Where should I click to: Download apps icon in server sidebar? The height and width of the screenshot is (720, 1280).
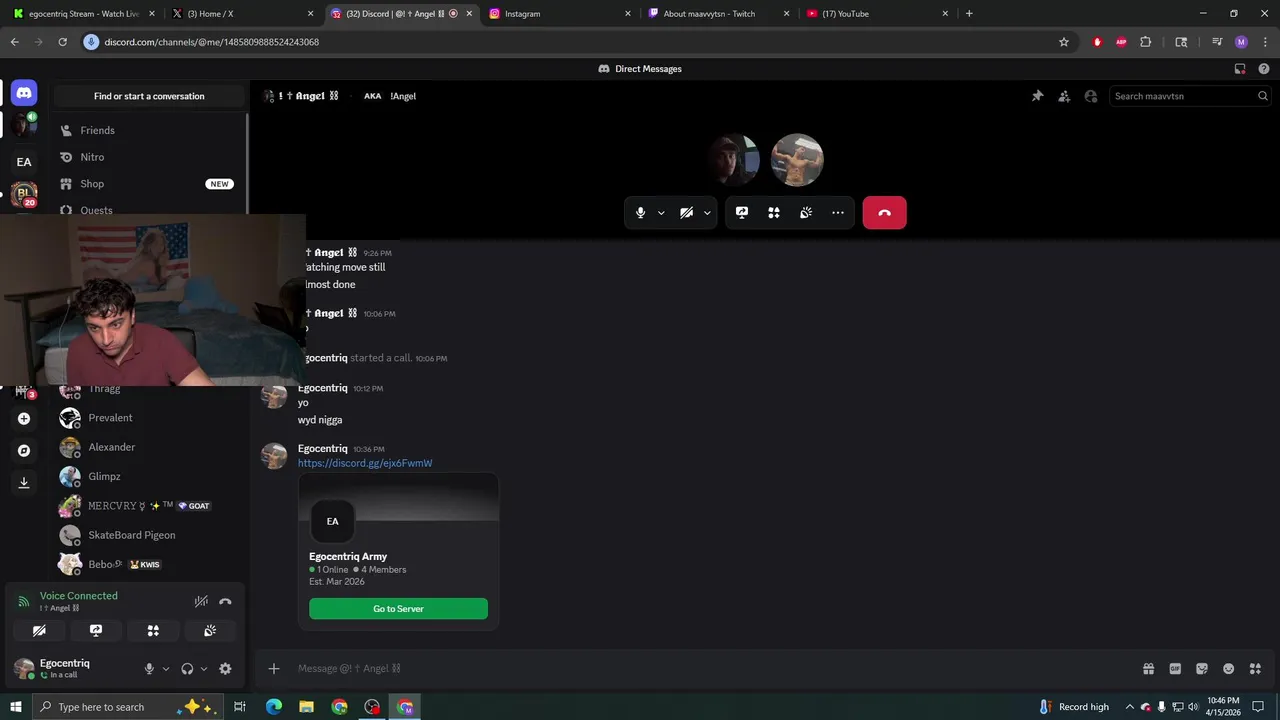24,482
